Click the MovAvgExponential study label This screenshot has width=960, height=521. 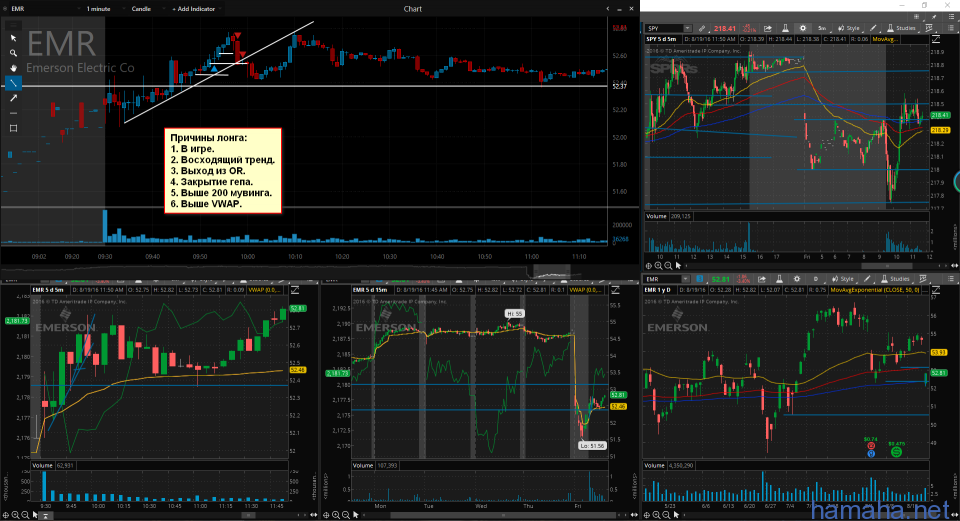(x=876, y=290)
